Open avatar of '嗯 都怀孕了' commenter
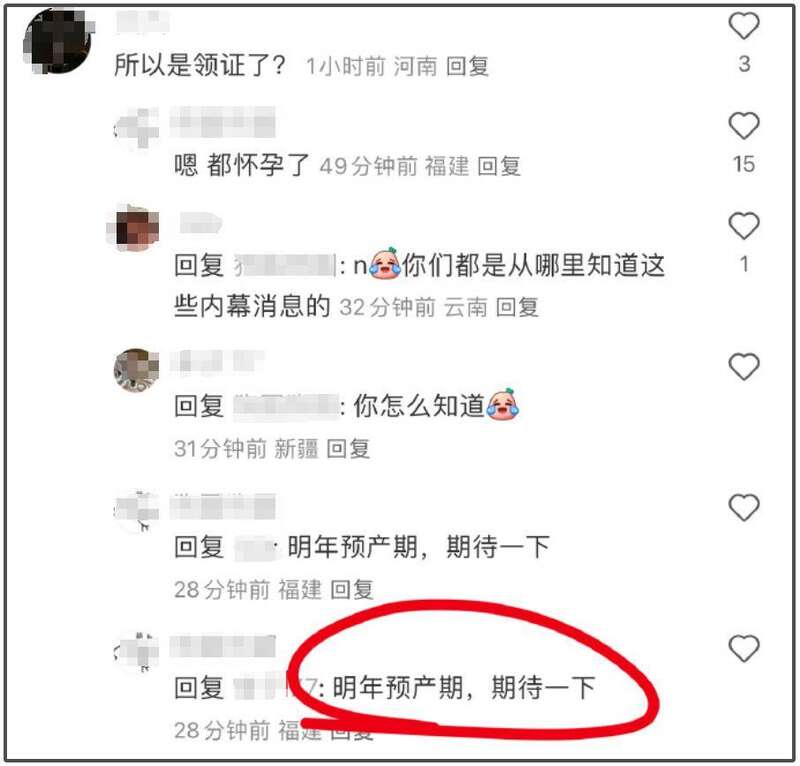The width and height of the screenshot is (800, 766). (x=136, y=128)
